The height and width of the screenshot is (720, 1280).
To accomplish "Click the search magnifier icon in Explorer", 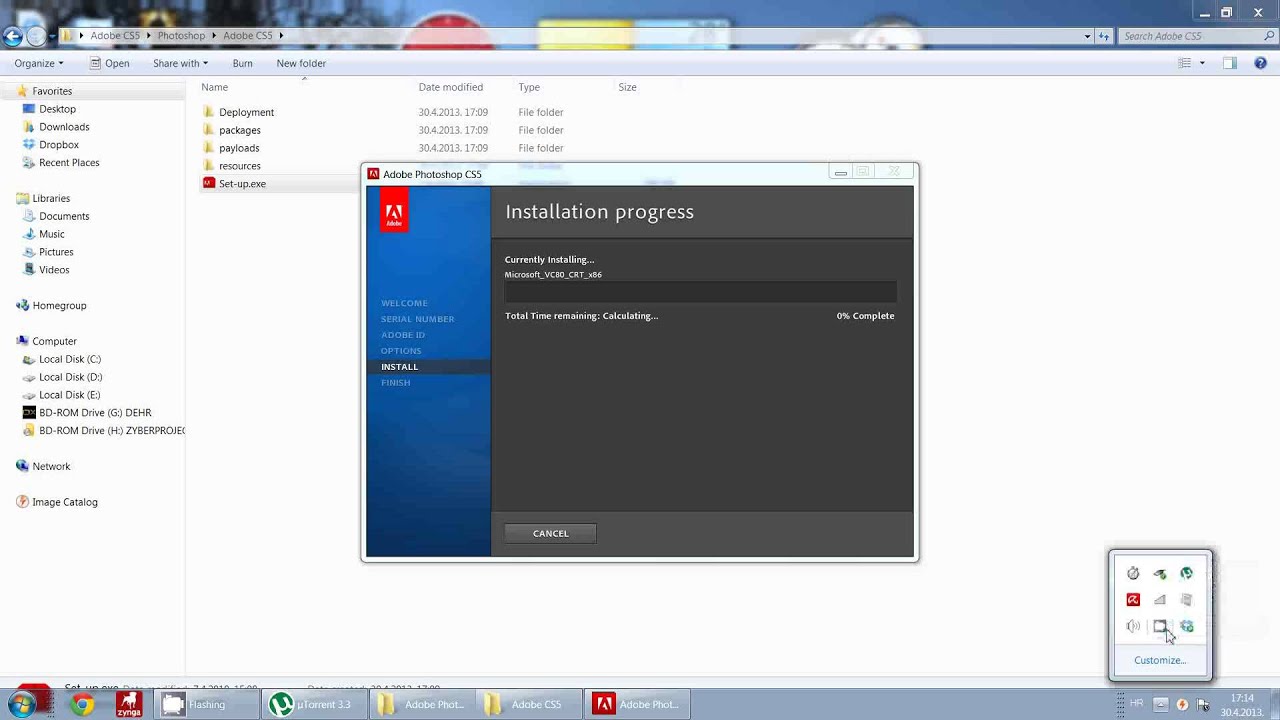I will point(1270,36).
